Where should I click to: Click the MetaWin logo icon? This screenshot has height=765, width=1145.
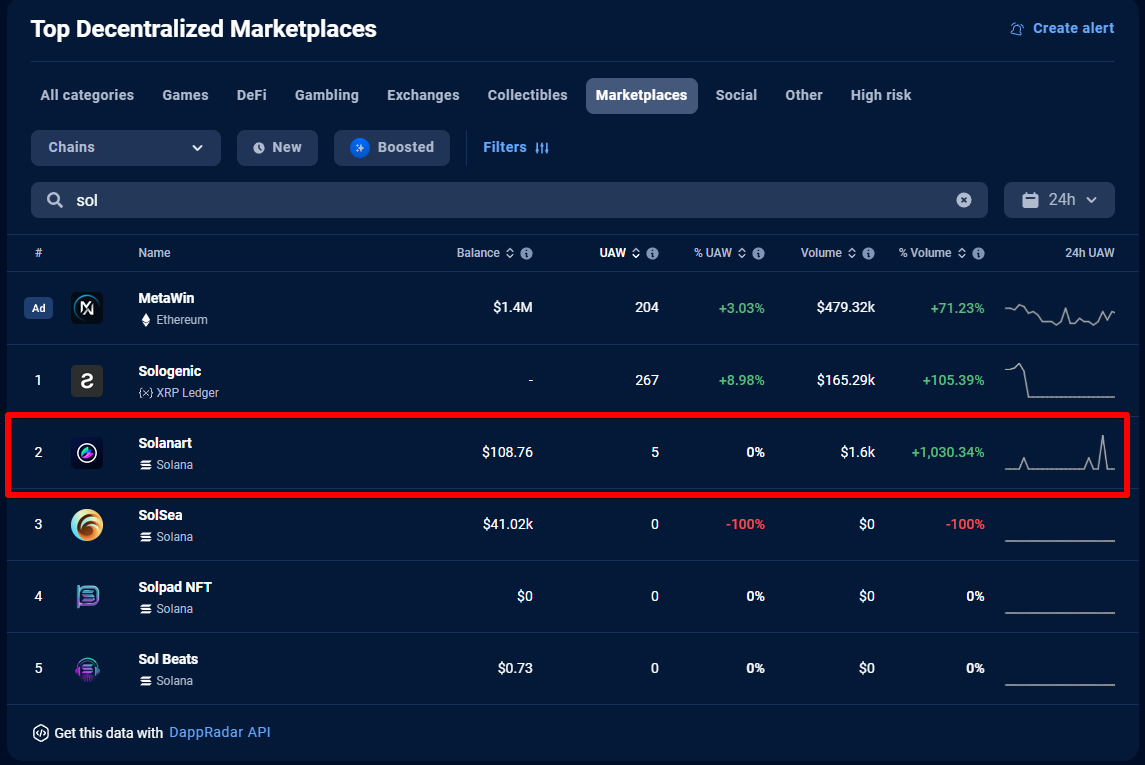click(87, 308)
